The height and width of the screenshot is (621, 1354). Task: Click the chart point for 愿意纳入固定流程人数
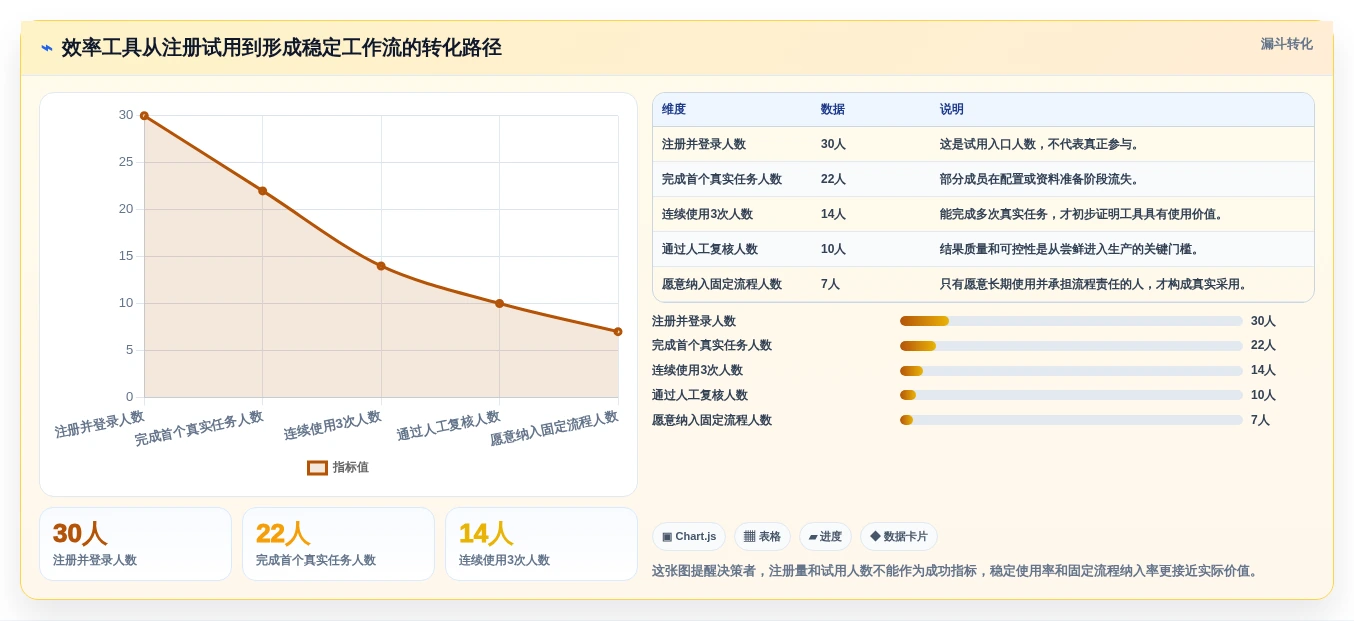tap(618, 332)
